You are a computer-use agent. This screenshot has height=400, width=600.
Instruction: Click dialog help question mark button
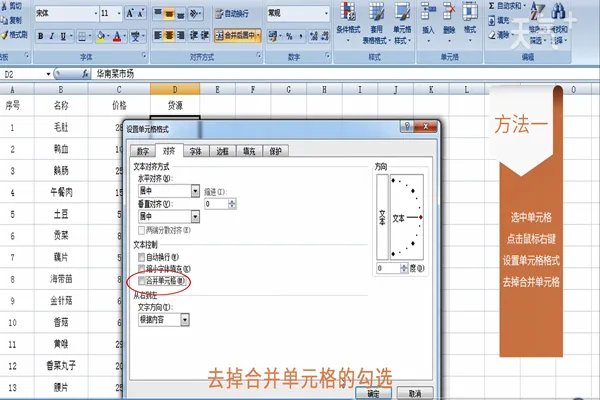point(406,126)
